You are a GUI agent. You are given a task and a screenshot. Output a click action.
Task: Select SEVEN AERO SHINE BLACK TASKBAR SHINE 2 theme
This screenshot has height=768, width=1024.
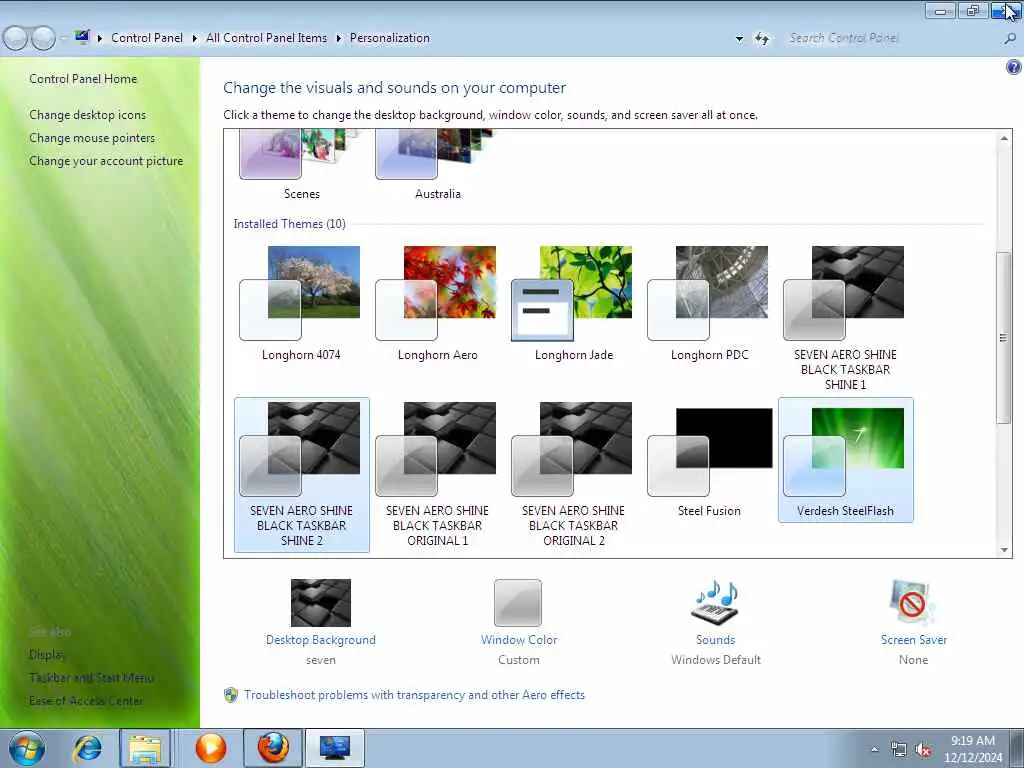pos(301,475)
